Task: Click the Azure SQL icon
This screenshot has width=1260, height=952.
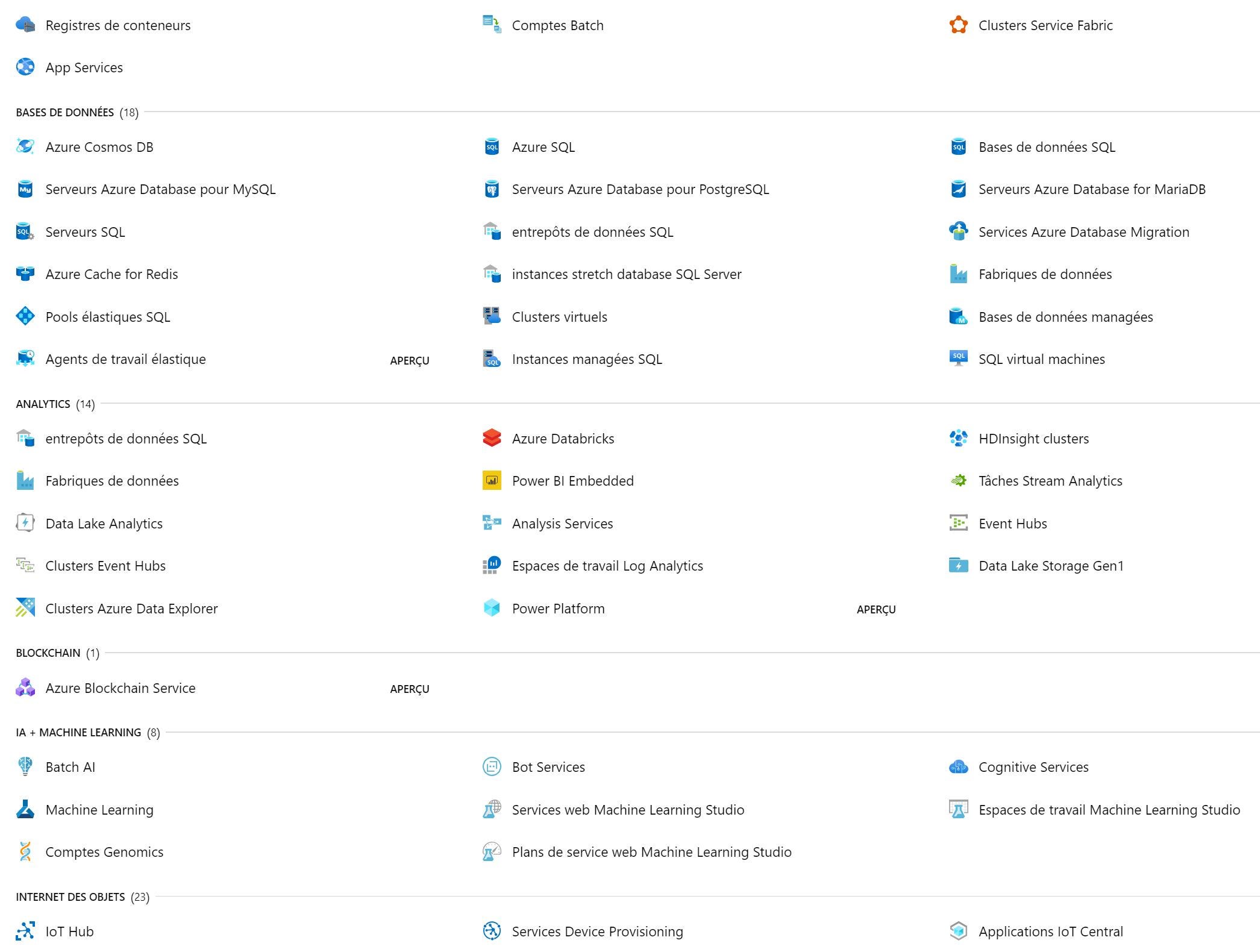Action: pyautogui.click(x=492, y=147)
